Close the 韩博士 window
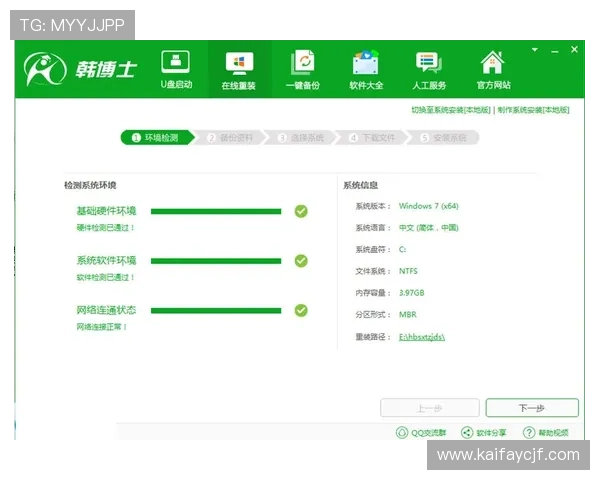The height and width of the screenshot is (480, 600). [574, 49]
